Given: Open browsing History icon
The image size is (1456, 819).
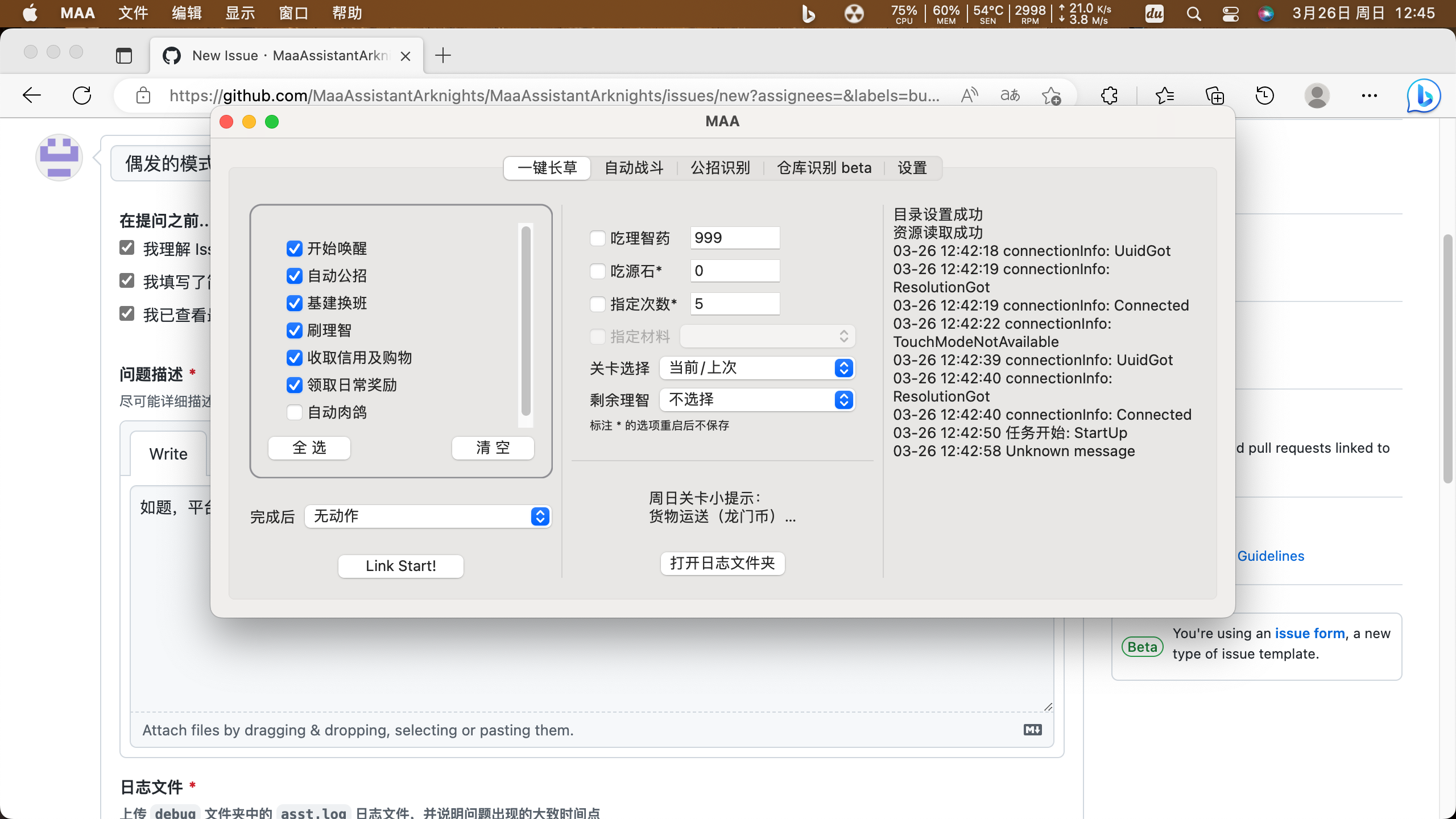Looking at the screenshot, I should click(1264, 95).
